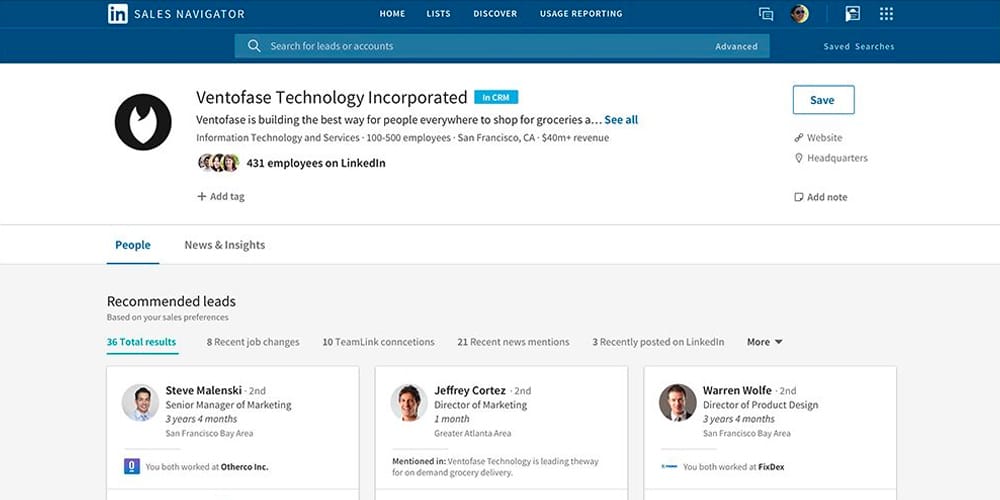Click the Senior Manager of Marketing title
The width and height of the screenshot is (1000, 500).
tap(228, 405)
